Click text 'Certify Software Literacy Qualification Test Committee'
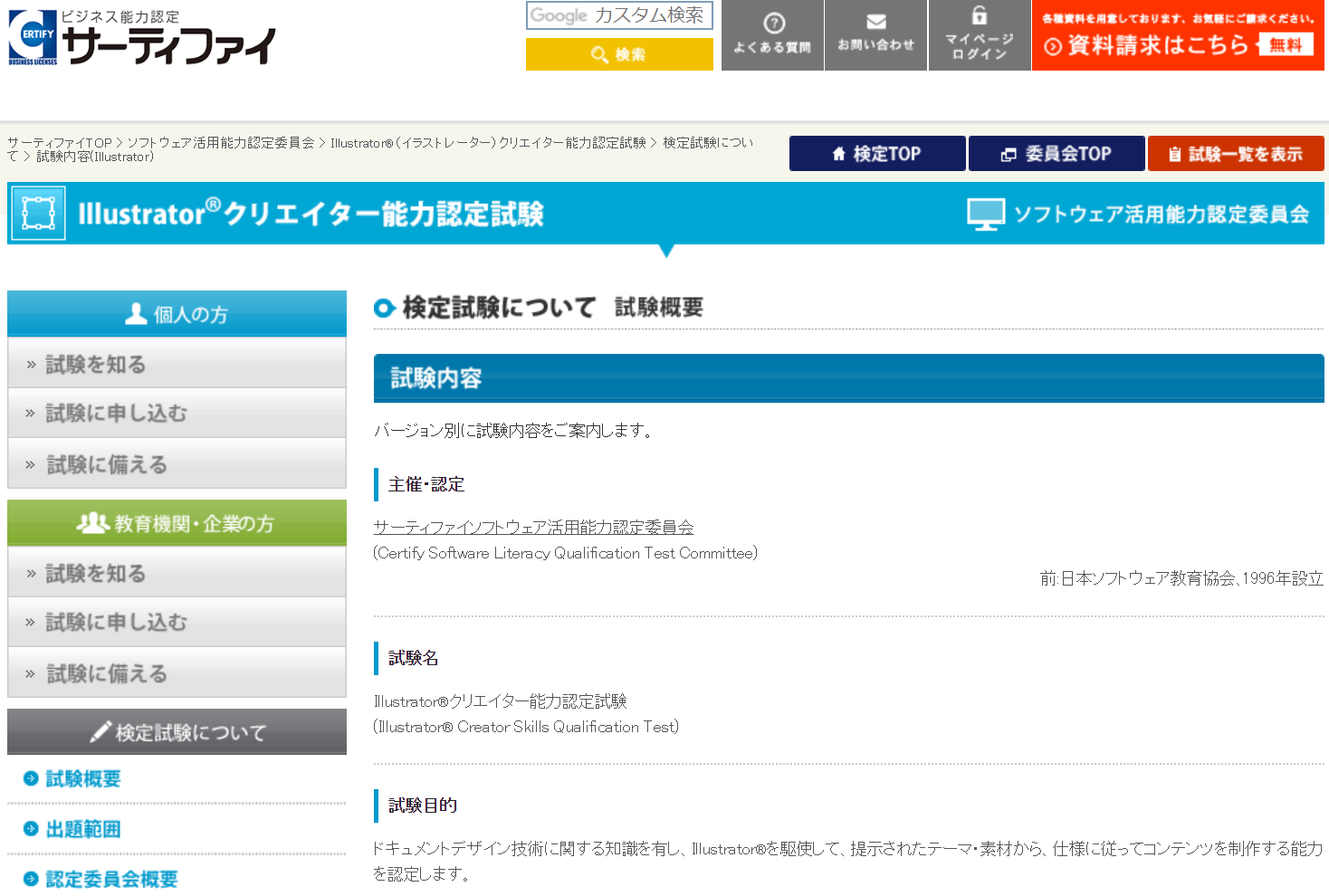 [x=565, y=553]
